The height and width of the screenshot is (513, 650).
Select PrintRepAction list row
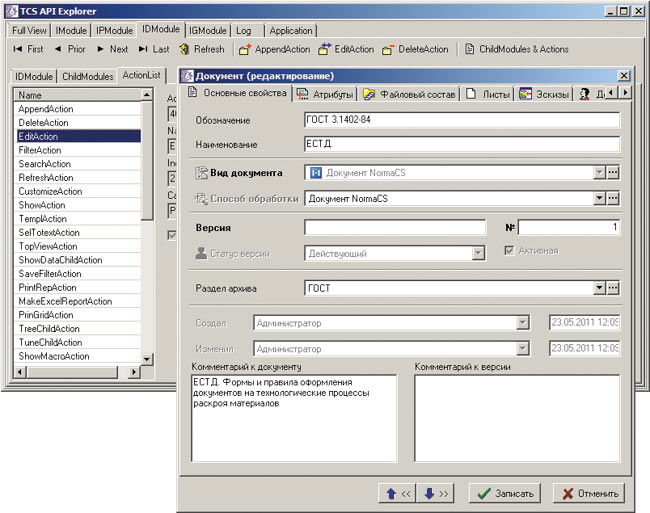coord(78,288)
